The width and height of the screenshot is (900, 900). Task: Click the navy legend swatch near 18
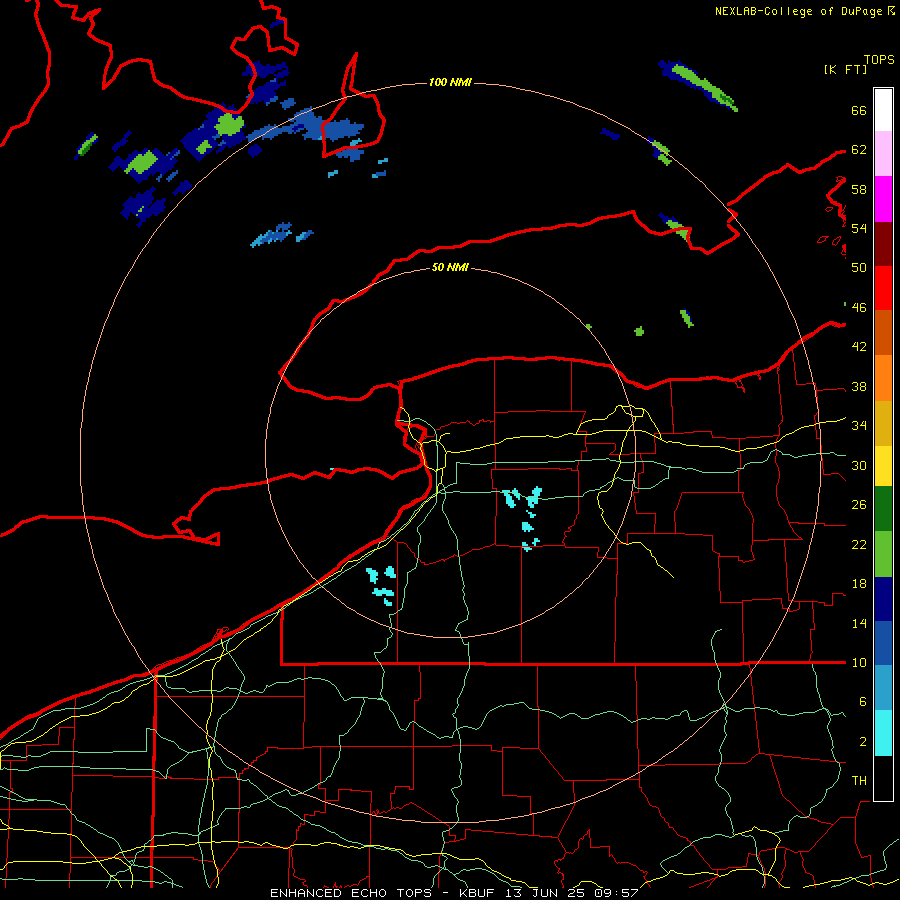[x=883, y=599]
